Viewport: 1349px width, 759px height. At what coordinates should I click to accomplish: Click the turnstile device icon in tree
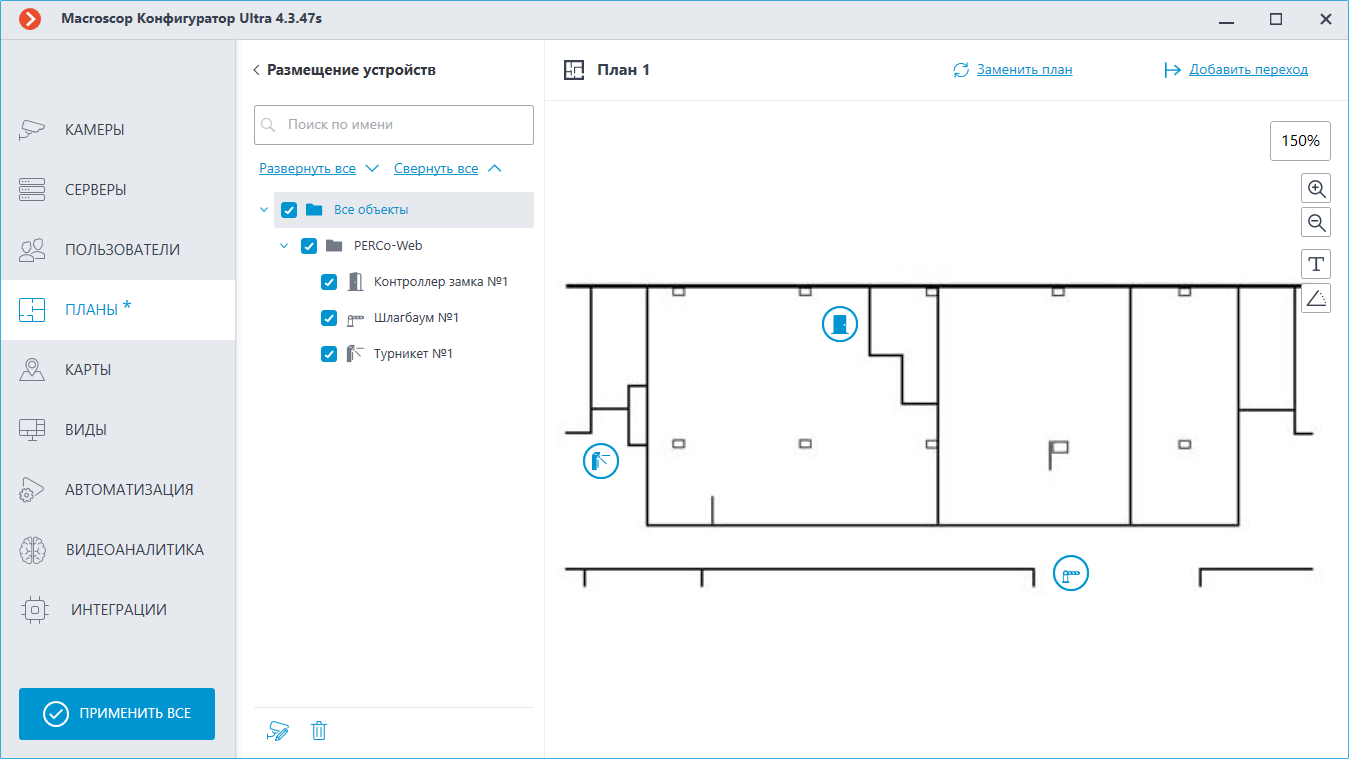point(355,354)
